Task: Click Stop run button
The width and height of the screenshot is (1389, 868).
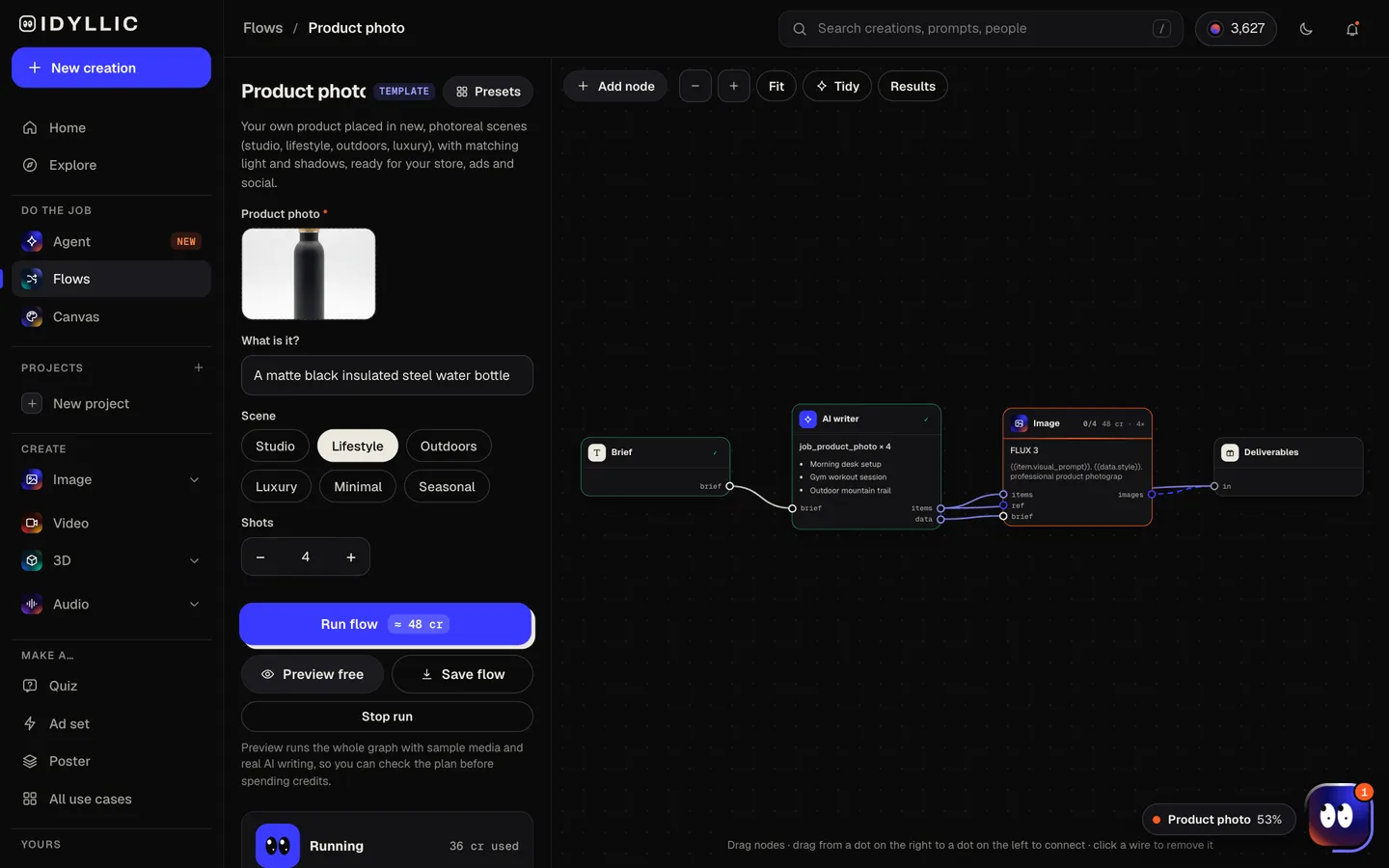Action: pyautogui.click(x=387, y=717)
